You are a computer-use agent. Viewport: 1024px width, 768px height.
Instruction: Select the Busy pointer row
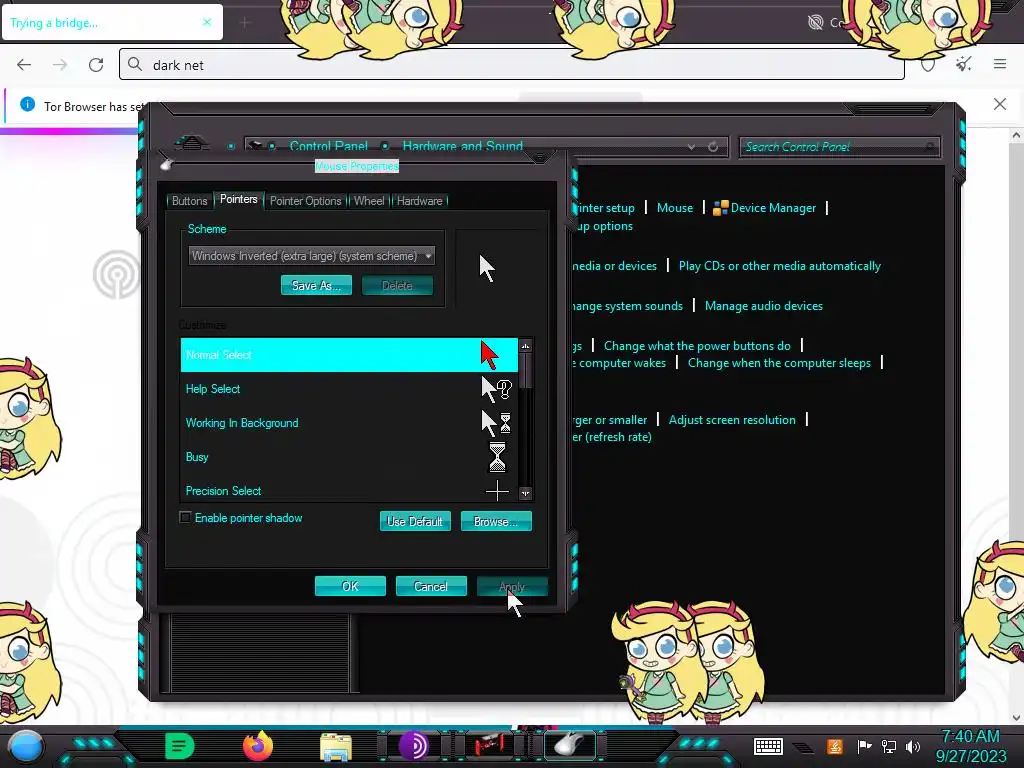point(349,456)
